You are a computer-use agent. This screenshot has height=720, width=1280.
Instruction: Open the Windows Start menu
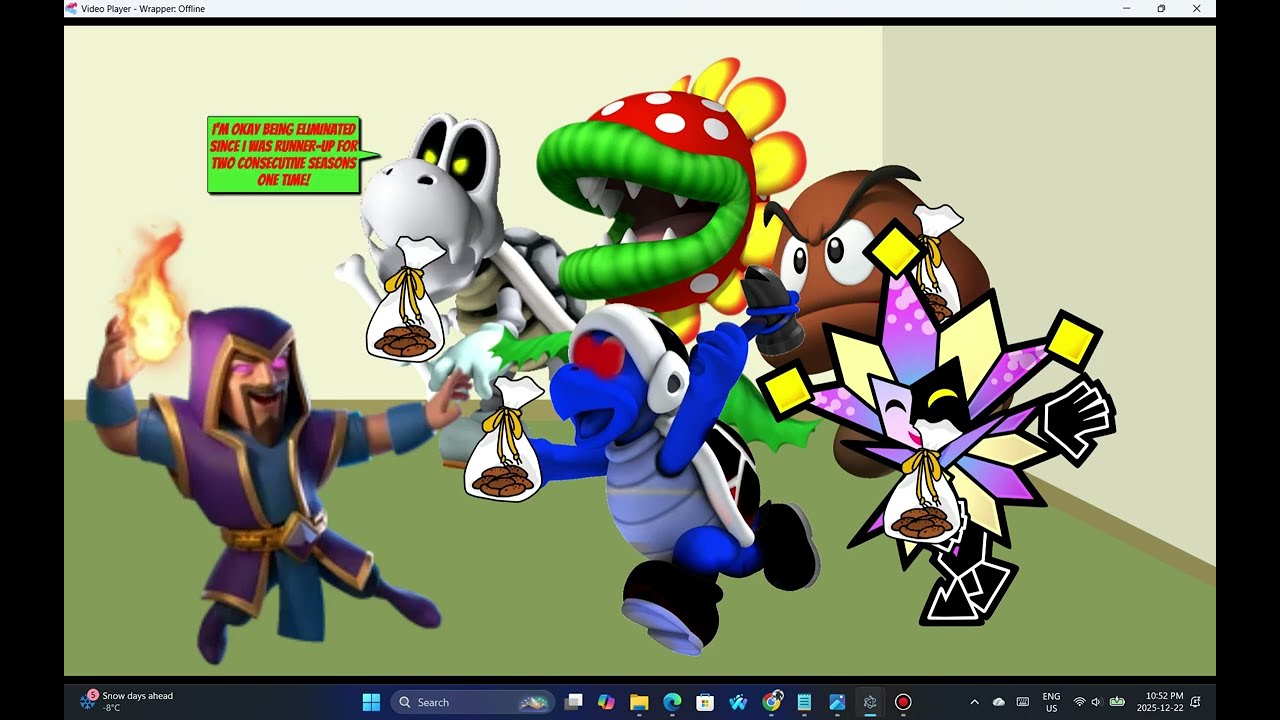tap(371, 702)
